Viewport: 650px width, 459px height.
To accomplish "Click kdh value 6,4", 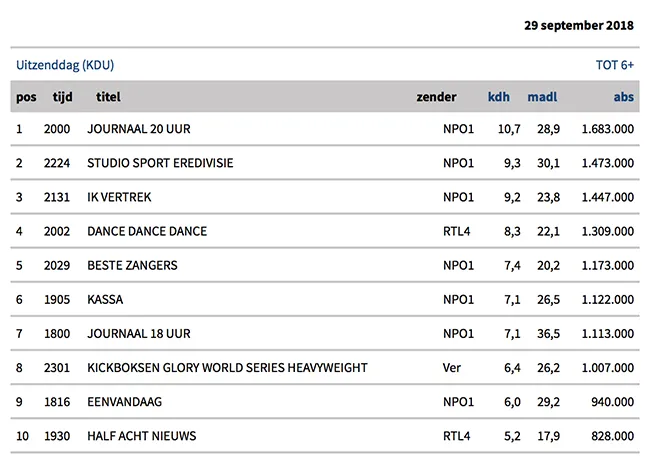I will (512, 368).
